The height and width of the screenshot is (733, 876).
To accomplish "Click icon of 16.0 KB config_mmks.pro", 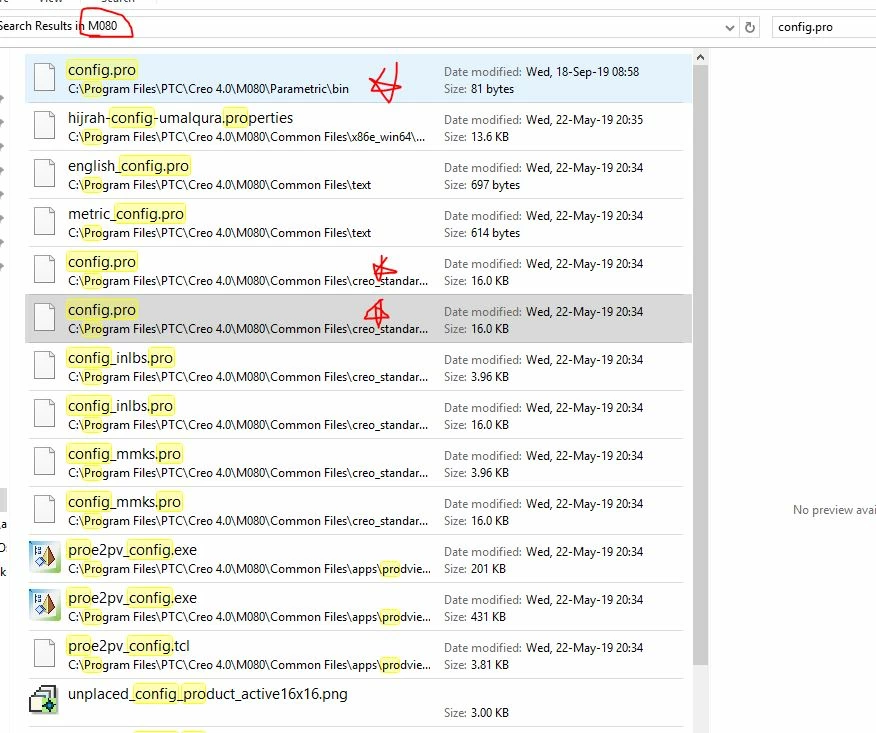I will 44,510.
